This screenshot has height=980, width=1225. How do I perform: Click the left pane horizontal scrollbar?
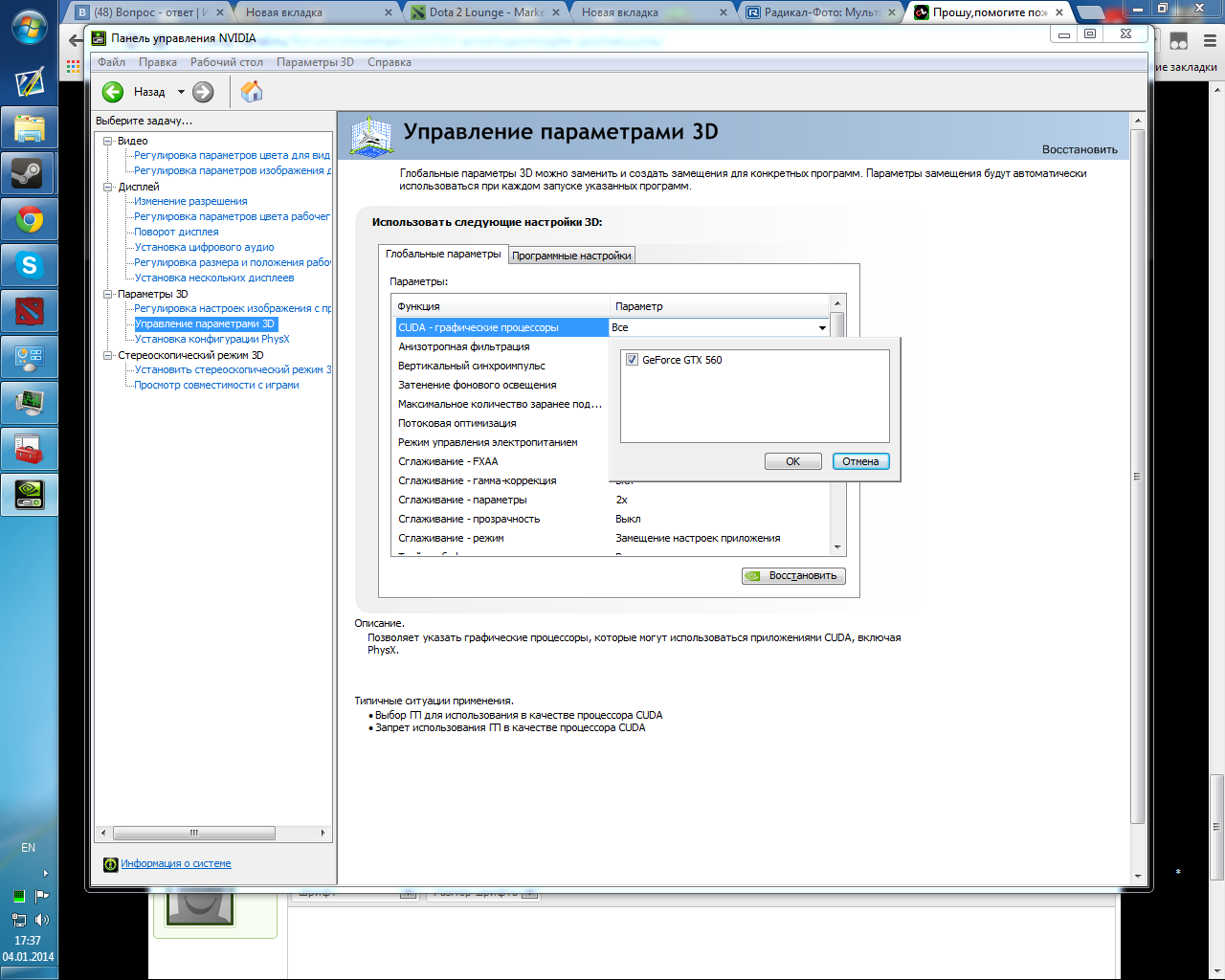tap(194, 833)
